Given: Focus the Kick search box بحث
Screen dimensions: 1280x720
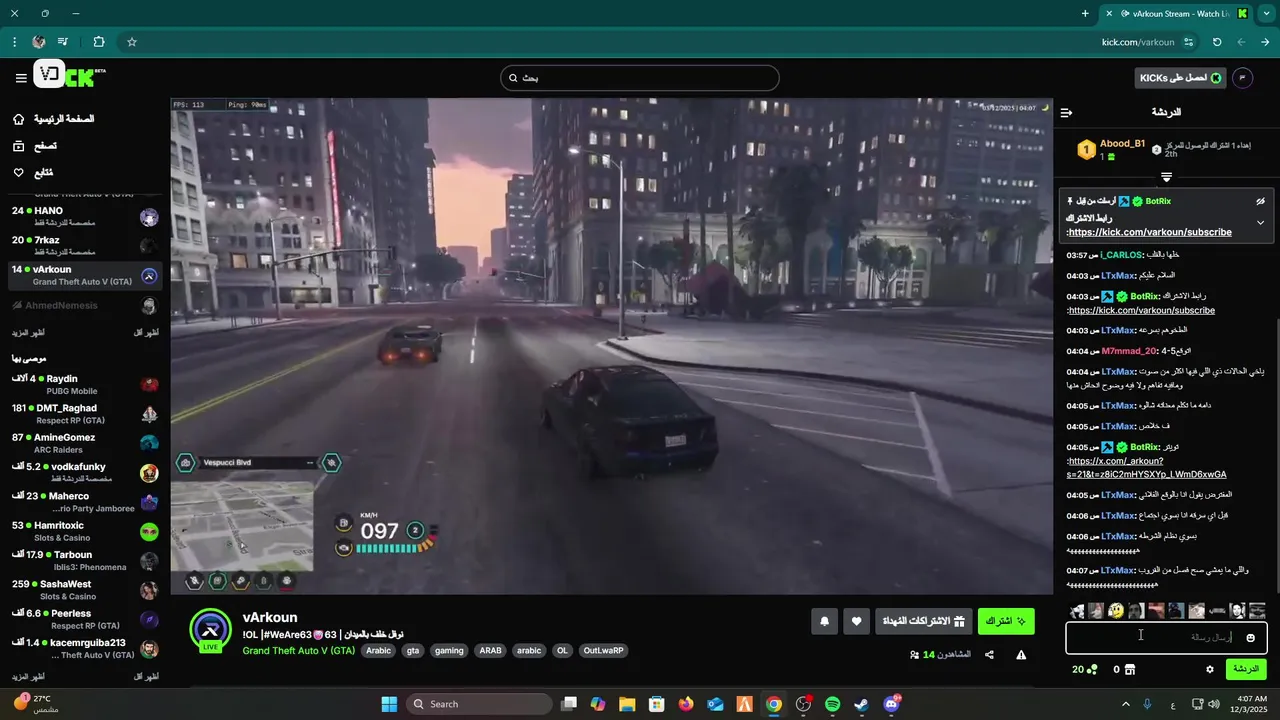Looking at the screenshot, I should [x=640, y=78].
